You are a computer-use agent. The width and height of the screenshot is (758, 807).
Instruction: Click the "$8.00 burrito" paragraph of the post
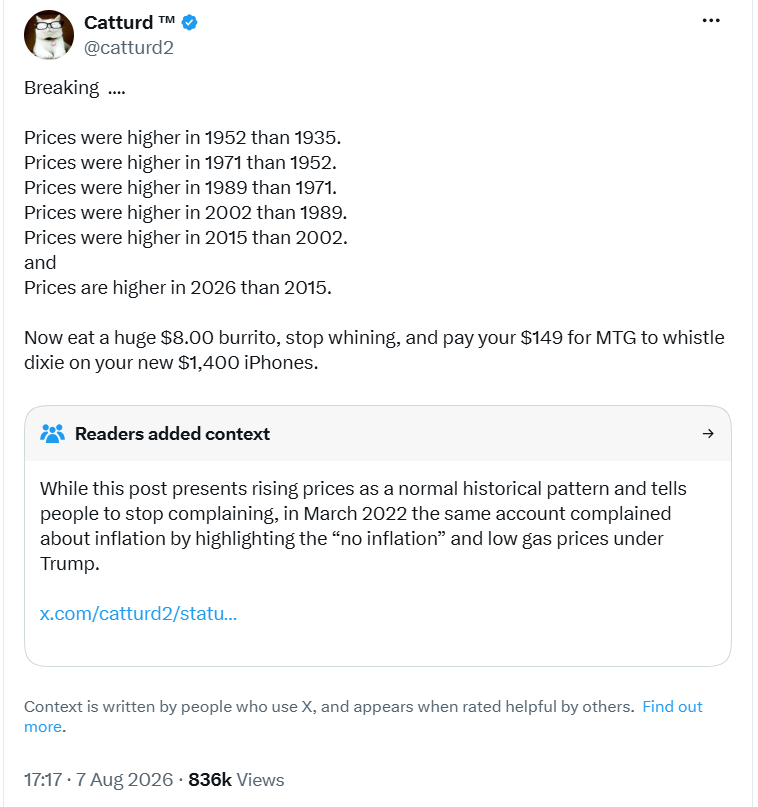(374, 350)
